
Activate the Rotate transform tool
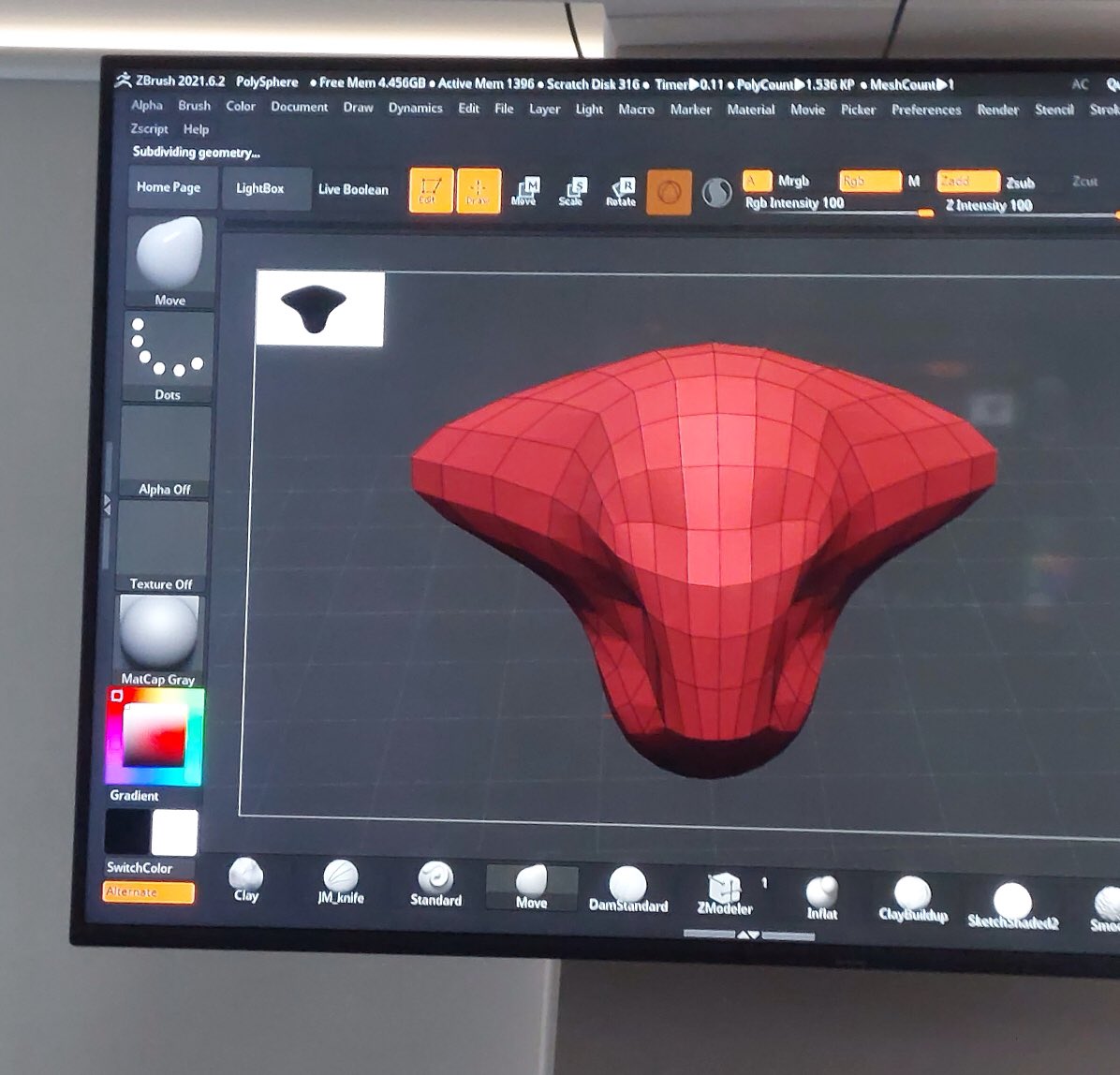[621, 192]
